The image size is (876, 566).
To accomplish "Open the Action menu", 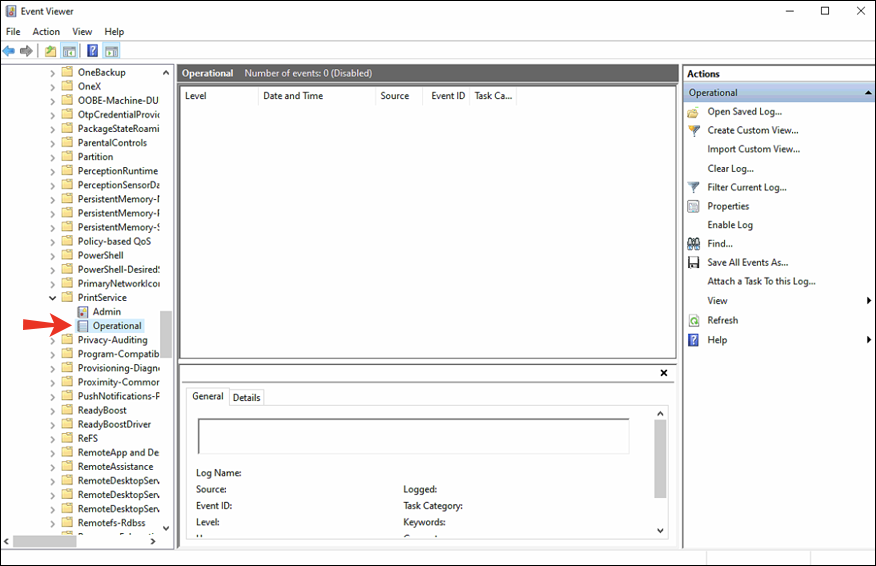I will 46,32.
